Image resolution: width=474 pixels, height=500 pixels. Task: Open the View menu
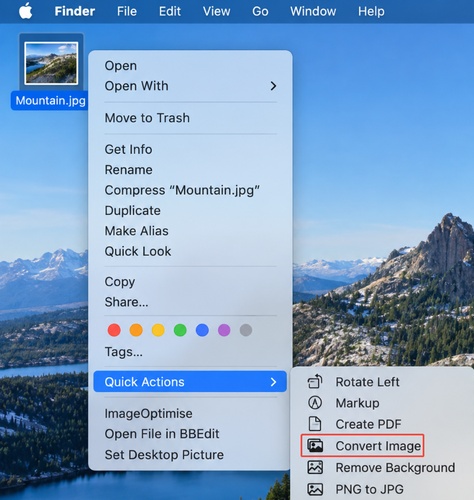click(x=216, y=11)
